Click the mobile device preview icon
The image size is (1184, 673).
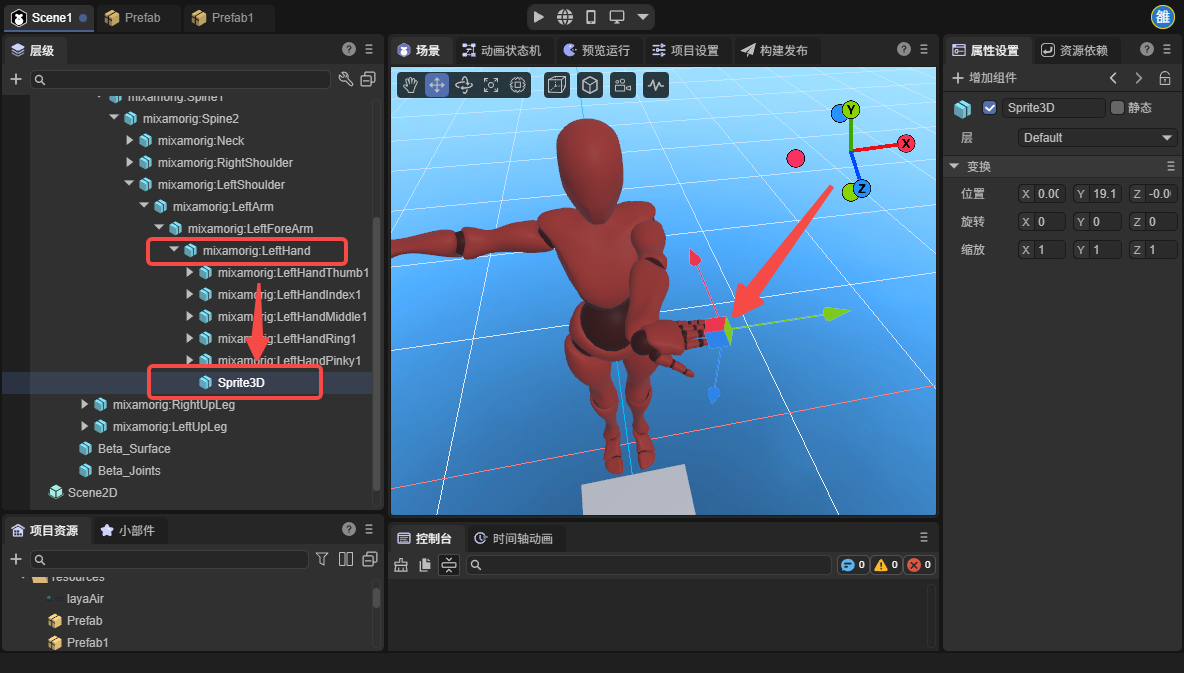point(591,17)
